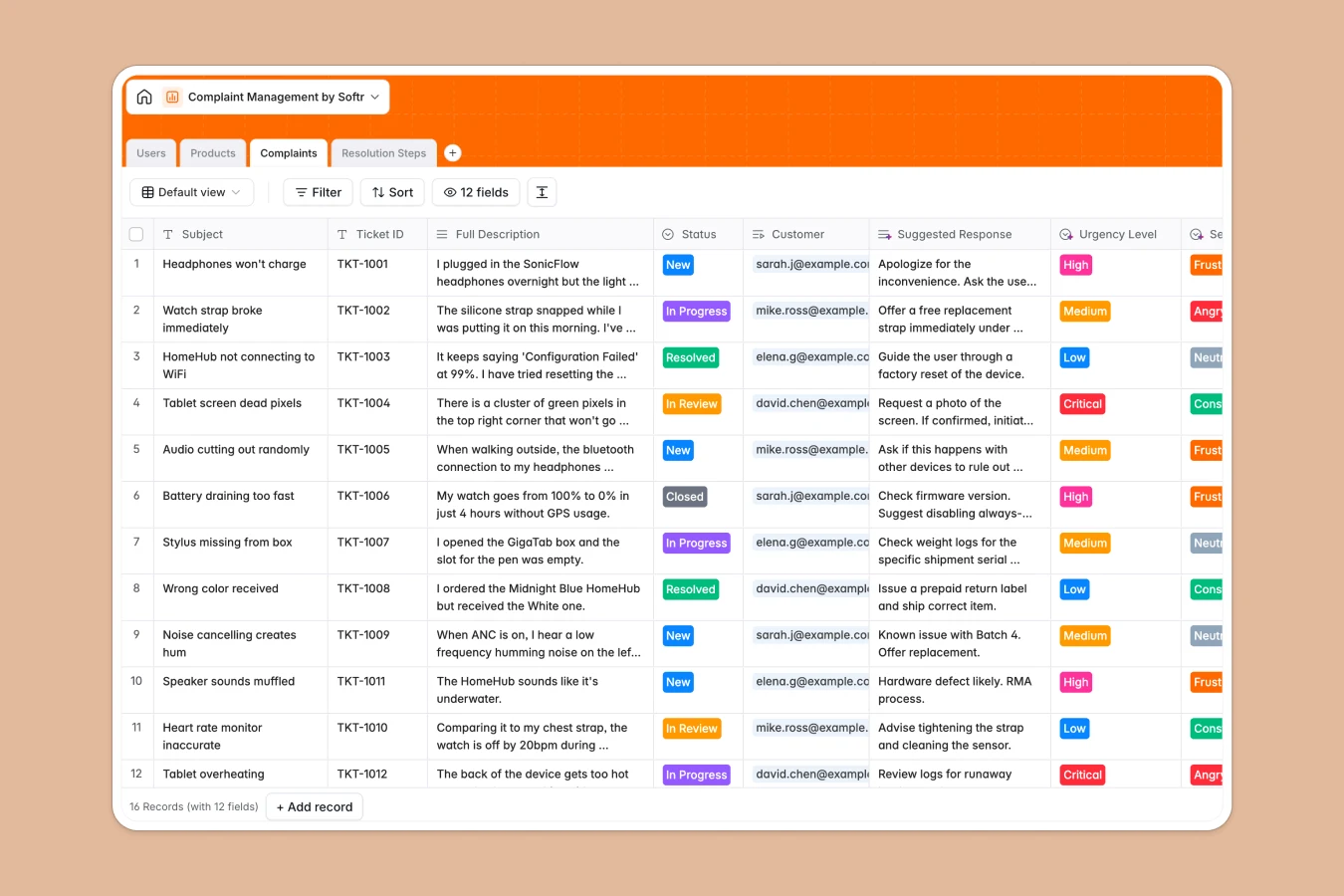Click the Critical urgency badge on Tablet overheating row
Viewport: 1344px width, 896px height.
1082,774
